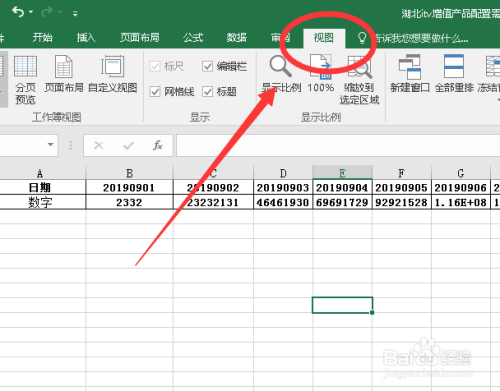This screenshot has width=500, height=391.
Task: Select cell showing 46461930
Action: 283,202
